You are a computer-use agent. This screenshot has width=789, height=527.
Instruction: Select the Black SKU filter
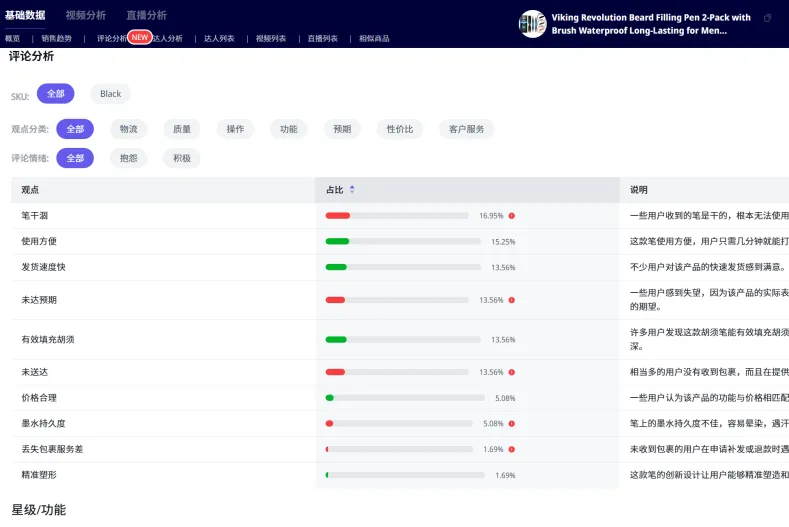[110, 94]
